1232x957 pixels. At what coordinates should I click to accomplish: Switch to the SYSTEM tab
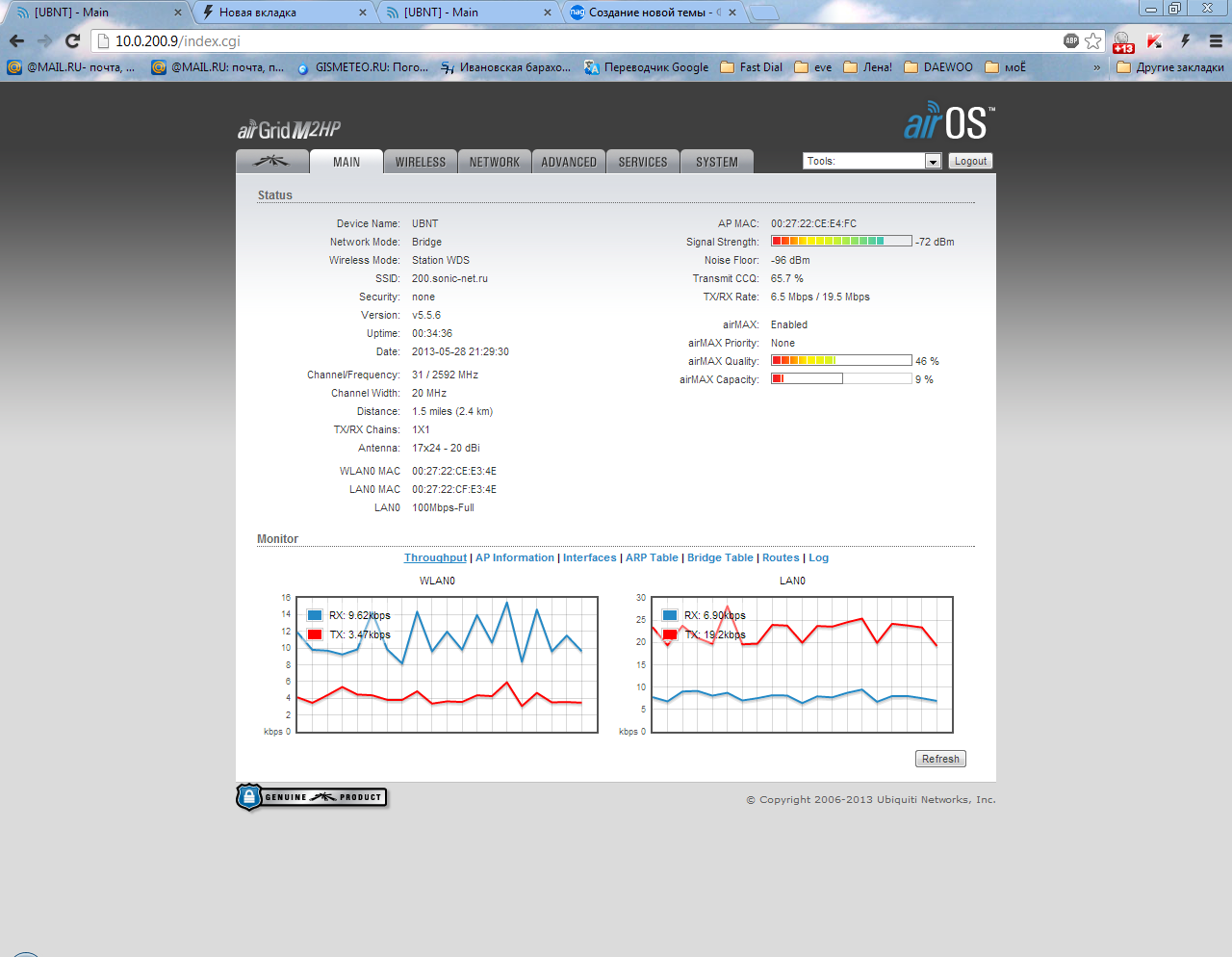[x=717, y=162]
